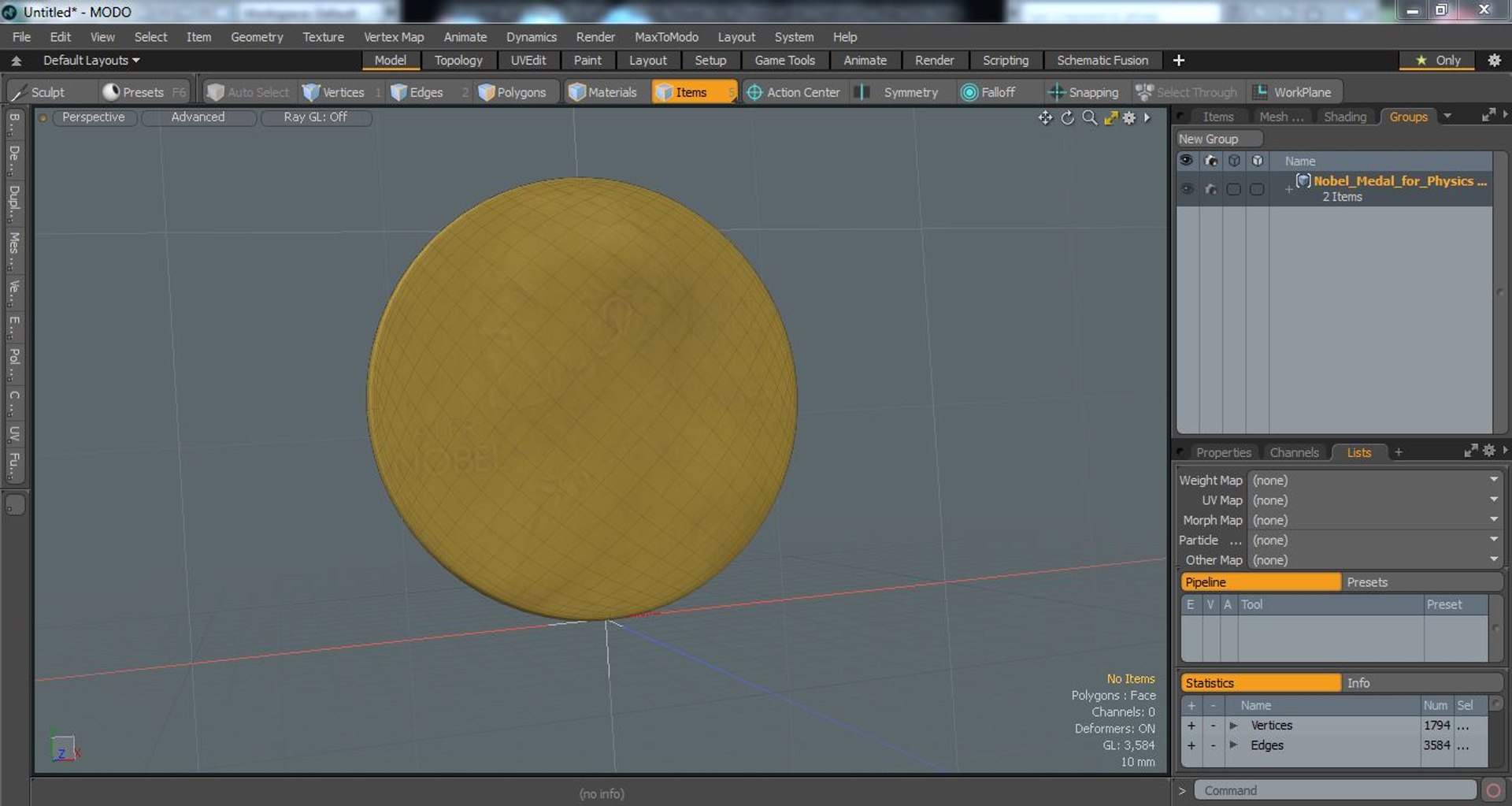Open the Particle map dropdown
Image resolution: width=1512 pixels, height=806 pixels.
[x=1375, y=540]
